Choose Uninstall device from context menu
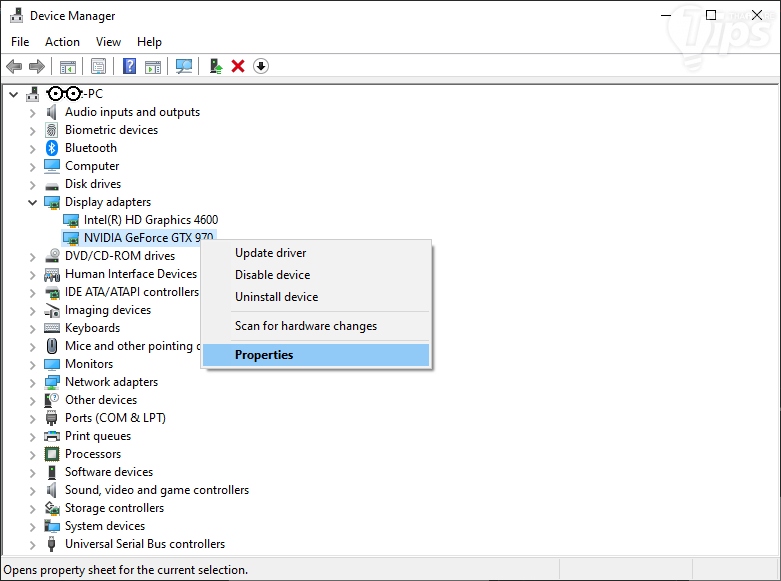This screenshot has height=581, width=781. coord(316,297)
